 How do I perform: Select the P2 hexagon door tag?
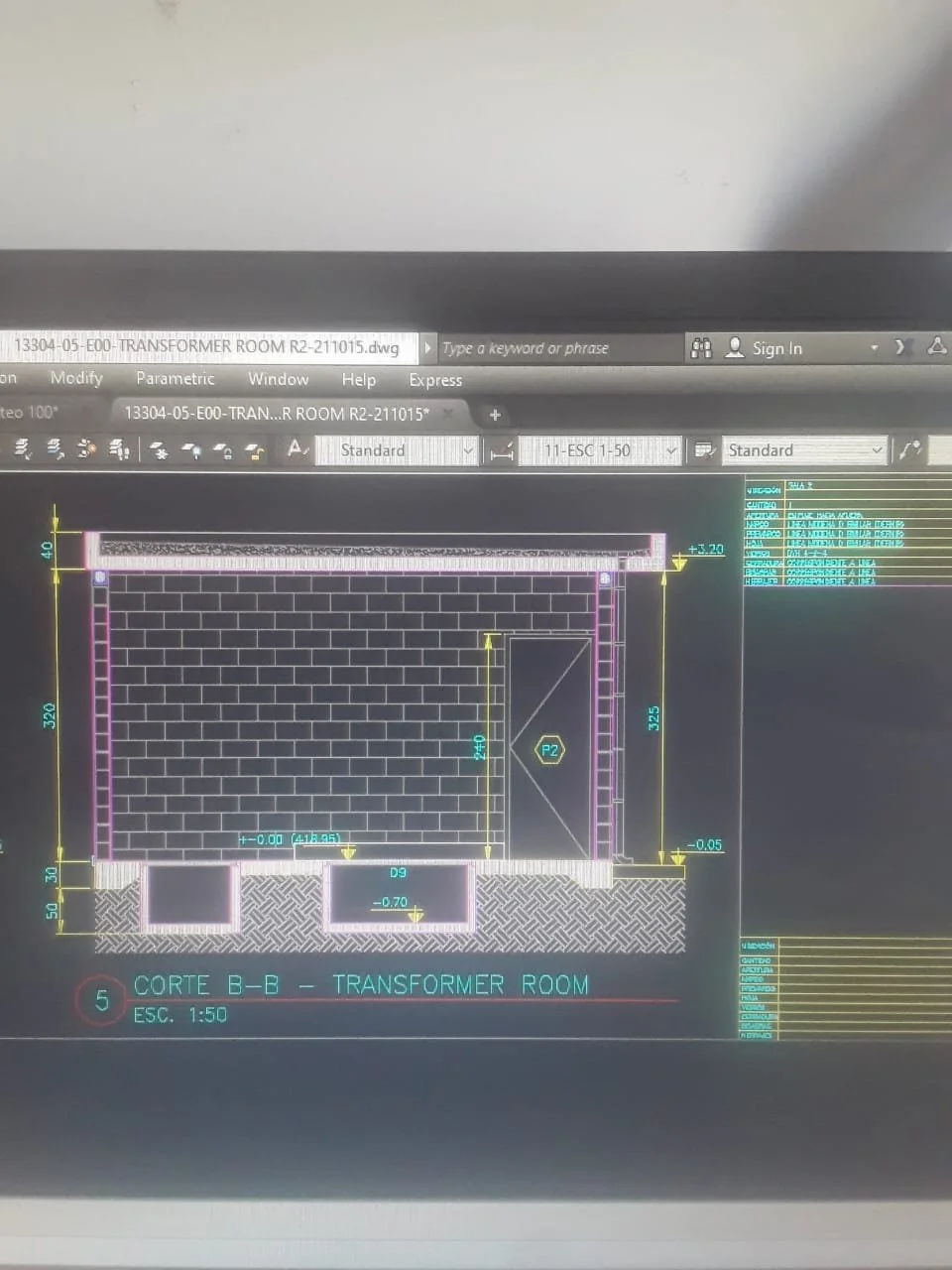pos(549,750)
